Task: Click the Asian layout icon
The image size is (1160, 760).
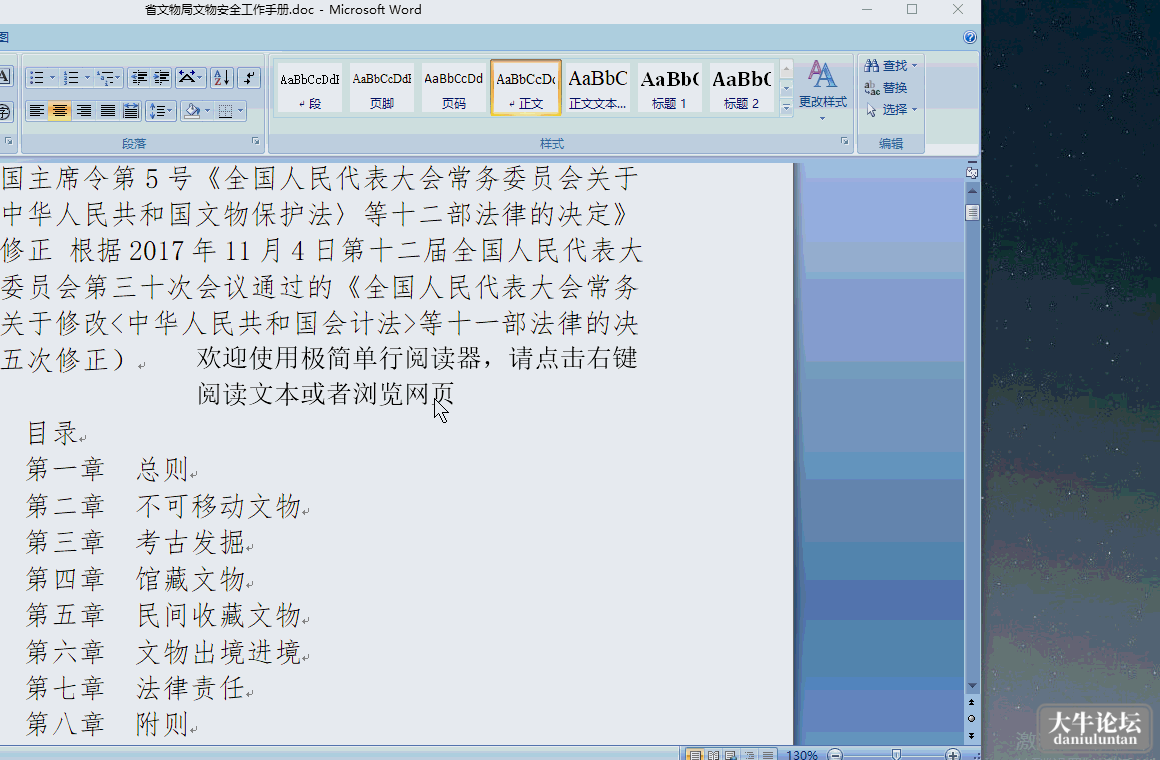Action: point(189,78)
